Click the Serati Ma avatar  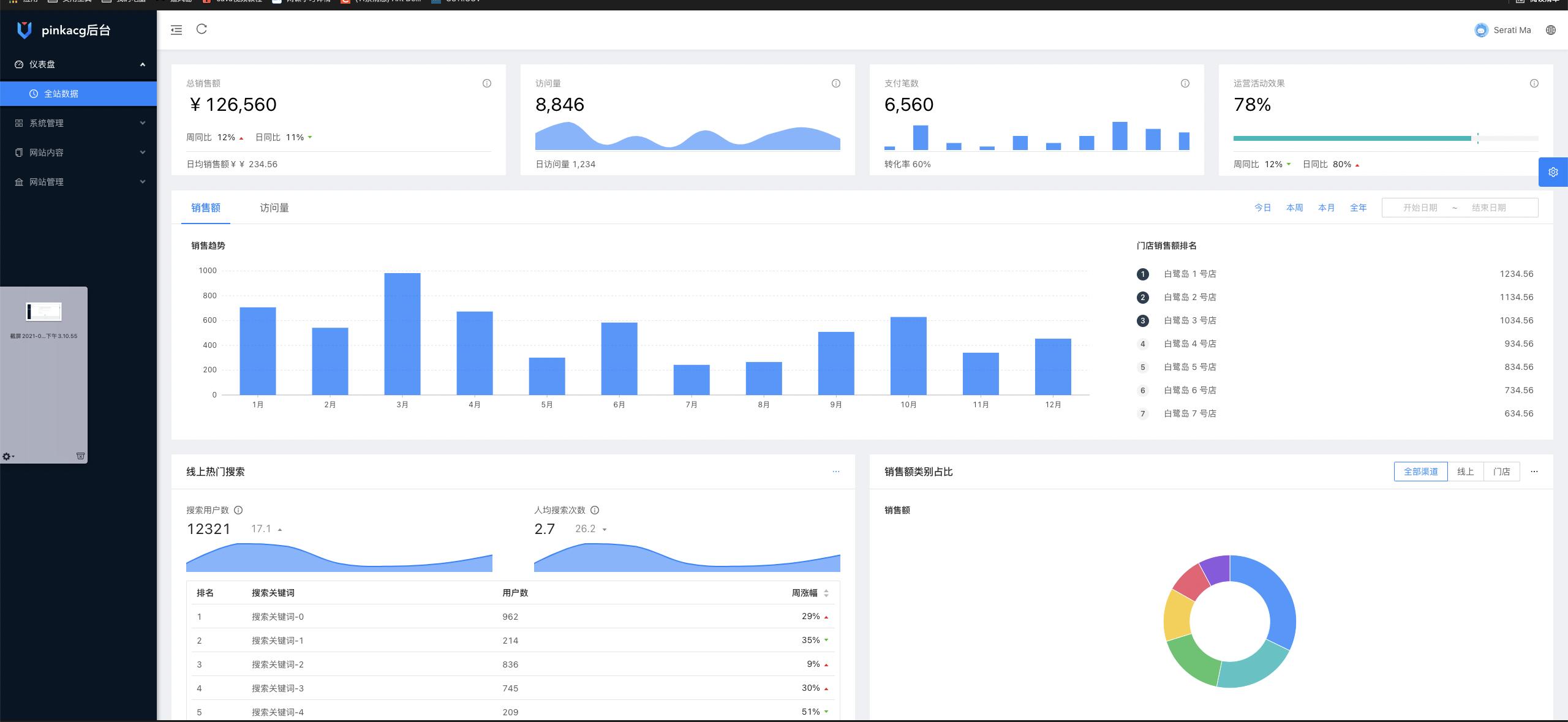tap(1480, 30)
